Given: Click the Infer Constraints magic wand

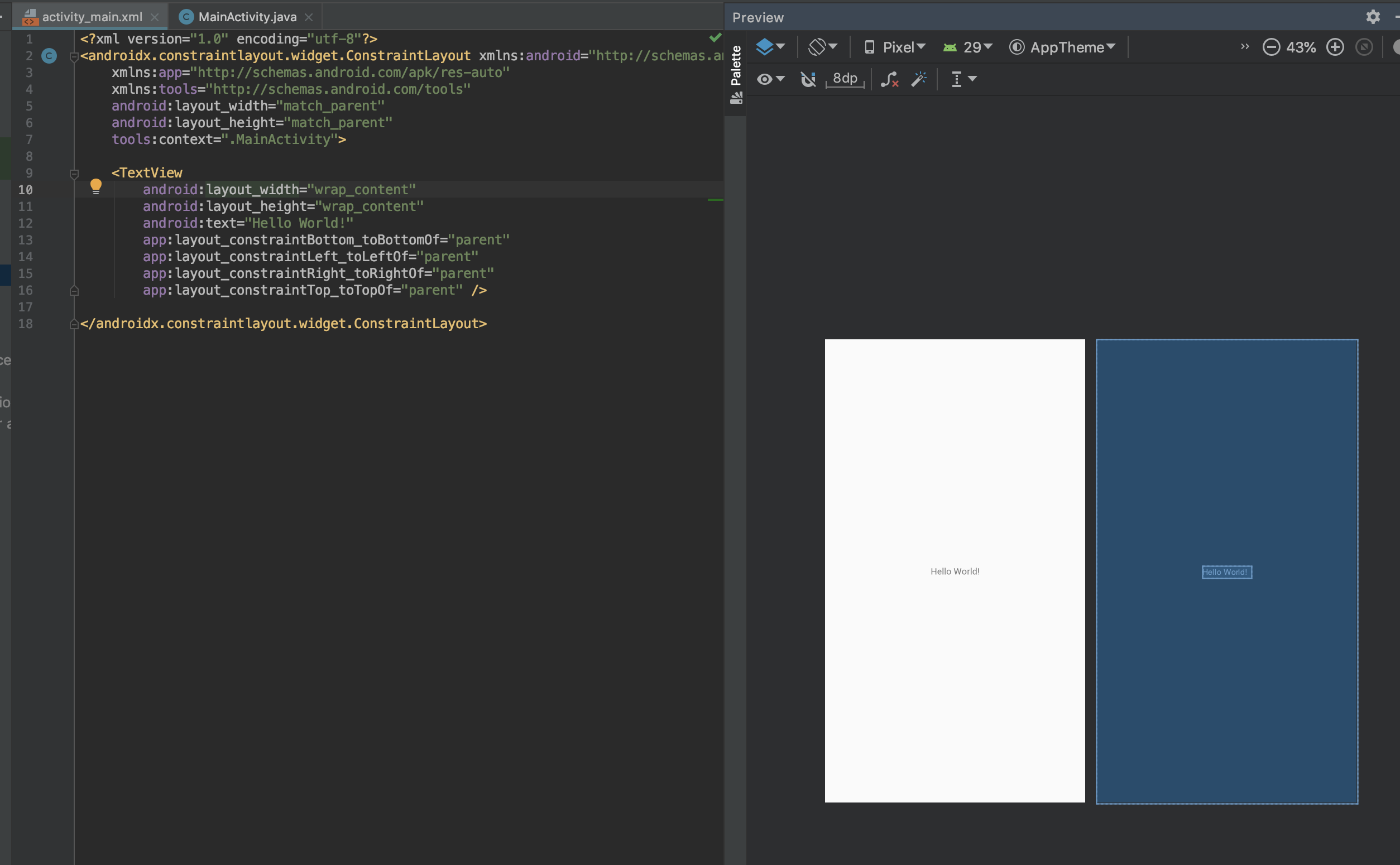Looking at the screenshot, I should coord(919,79).
